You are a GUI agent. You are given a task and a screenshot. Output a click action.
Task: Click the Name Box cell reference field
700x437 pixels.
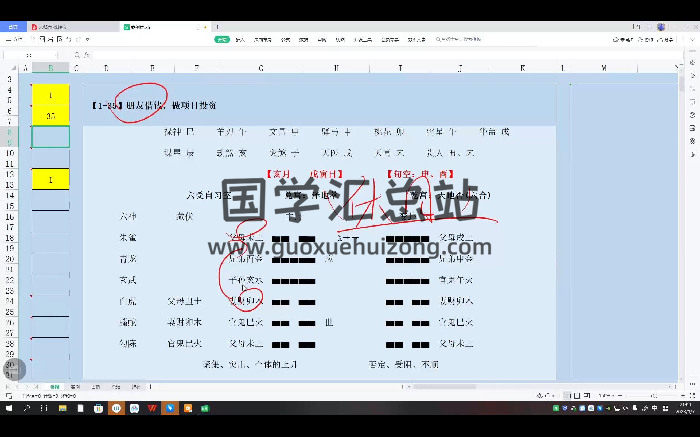[29, 55]
